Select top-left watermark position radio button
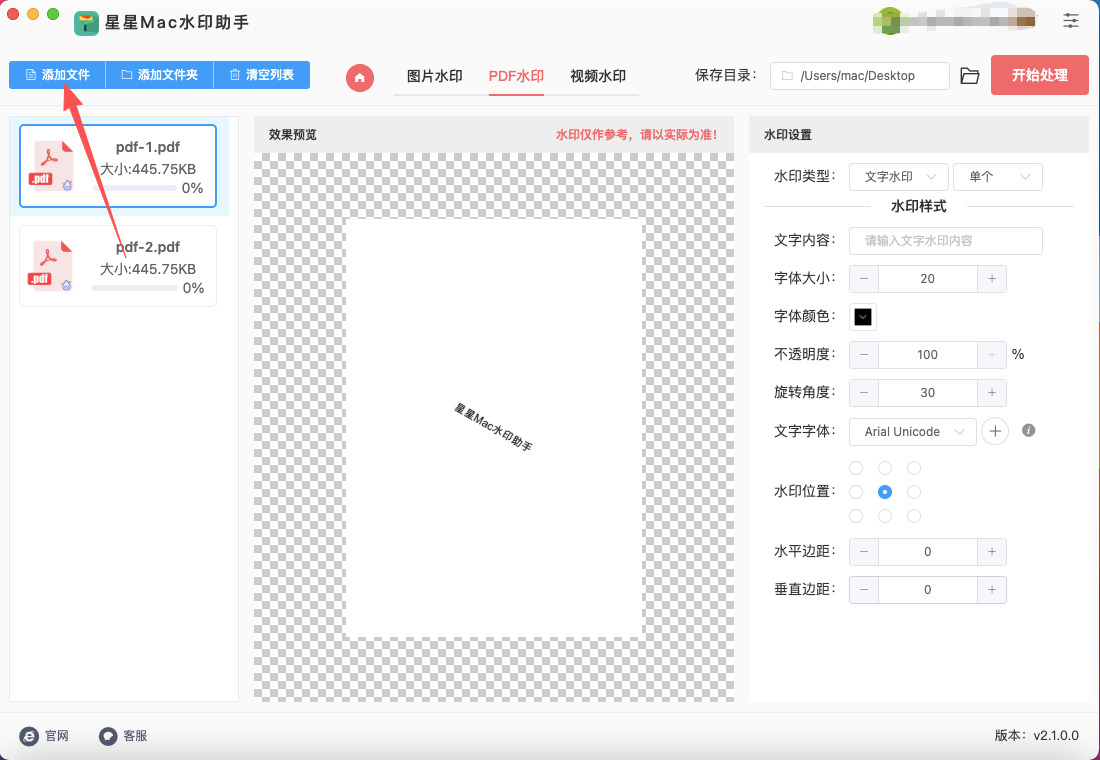This screenshot has width=1100, height=760. pos(856,468)
